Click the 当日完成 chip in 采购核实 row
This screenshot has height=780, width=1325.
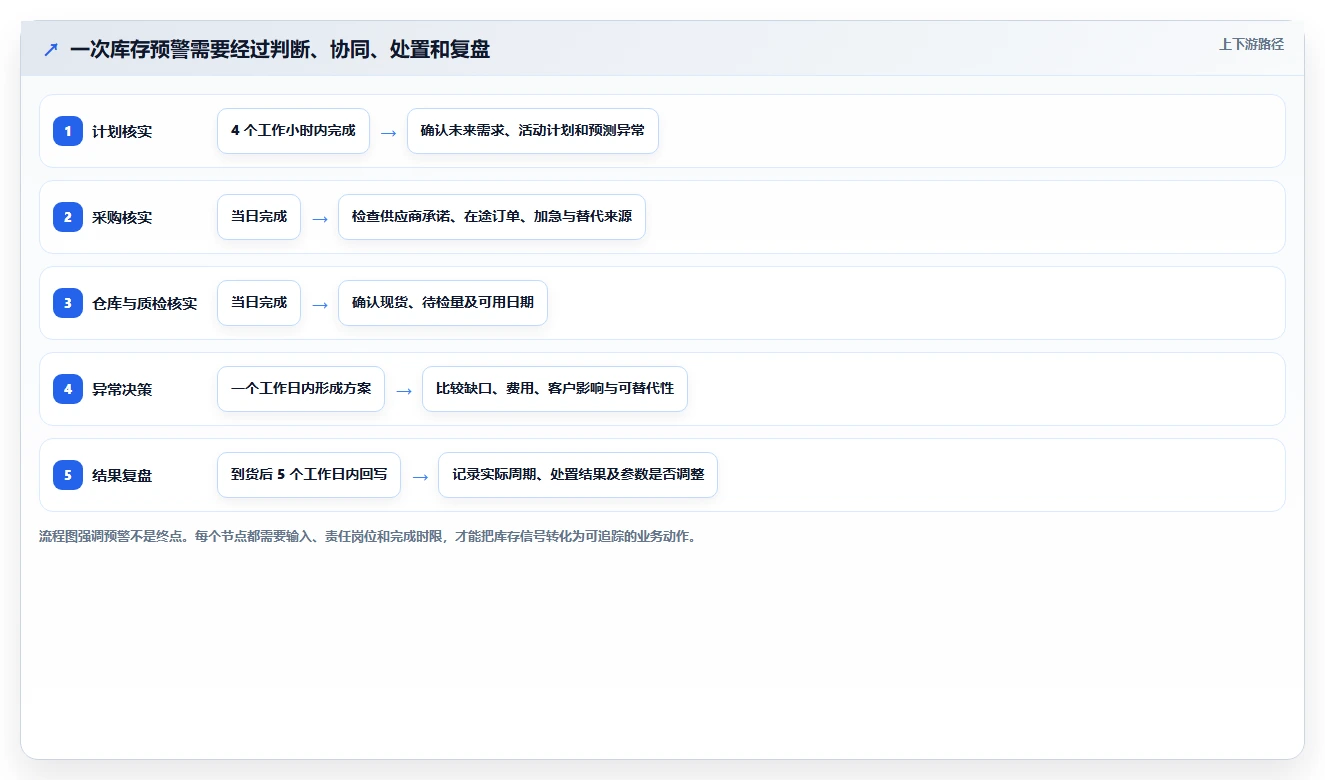click(x=259, y=217)
